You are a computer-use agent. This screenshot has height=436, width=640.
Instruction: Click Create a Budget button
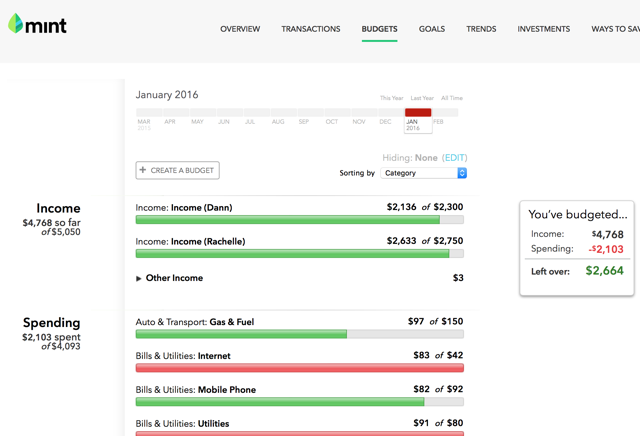178,170
